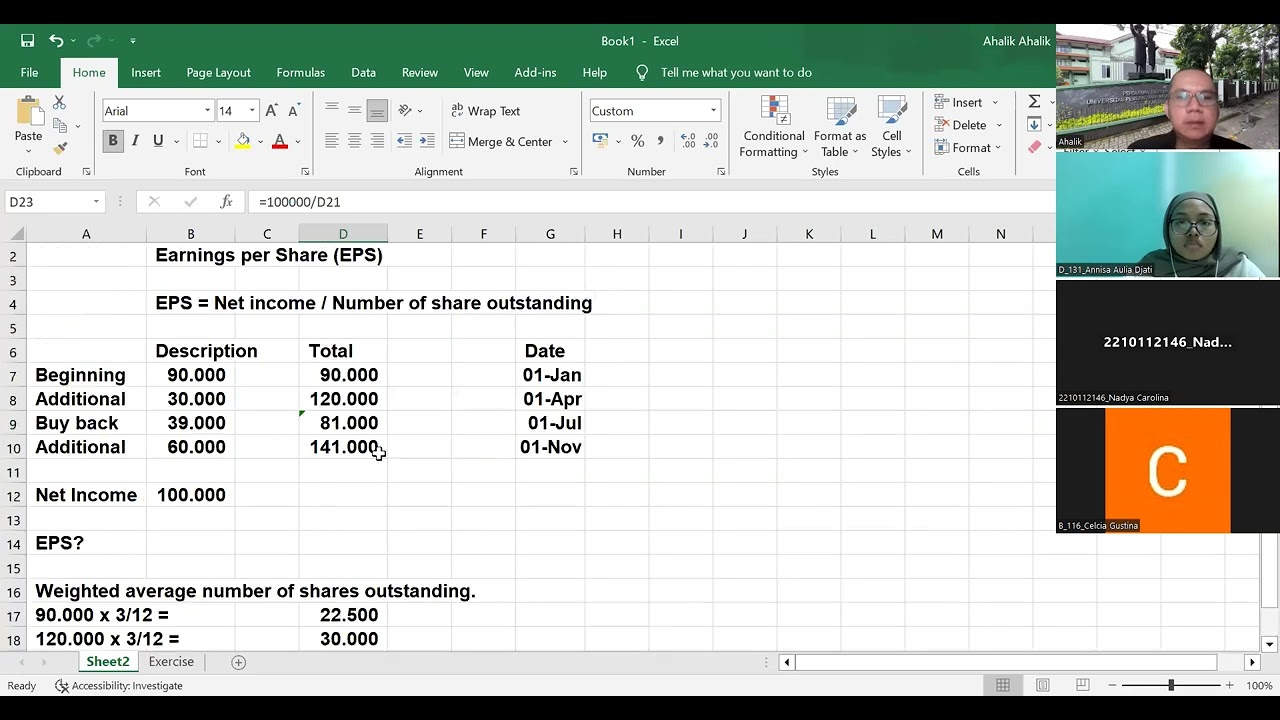Click the Orientation angled text icon
Screen dimensions: 1280x720
[405, 110]
